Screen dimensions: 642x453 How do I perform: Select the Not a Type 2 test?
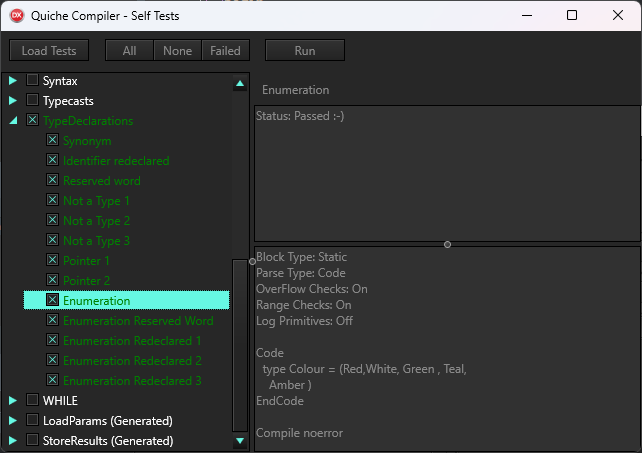tap(96, 221)
